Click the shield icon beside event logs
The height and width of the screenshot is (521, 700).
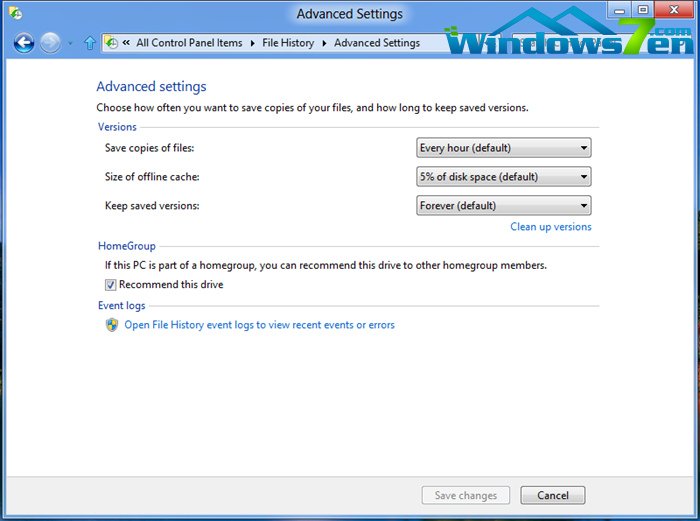coord(112,325)
